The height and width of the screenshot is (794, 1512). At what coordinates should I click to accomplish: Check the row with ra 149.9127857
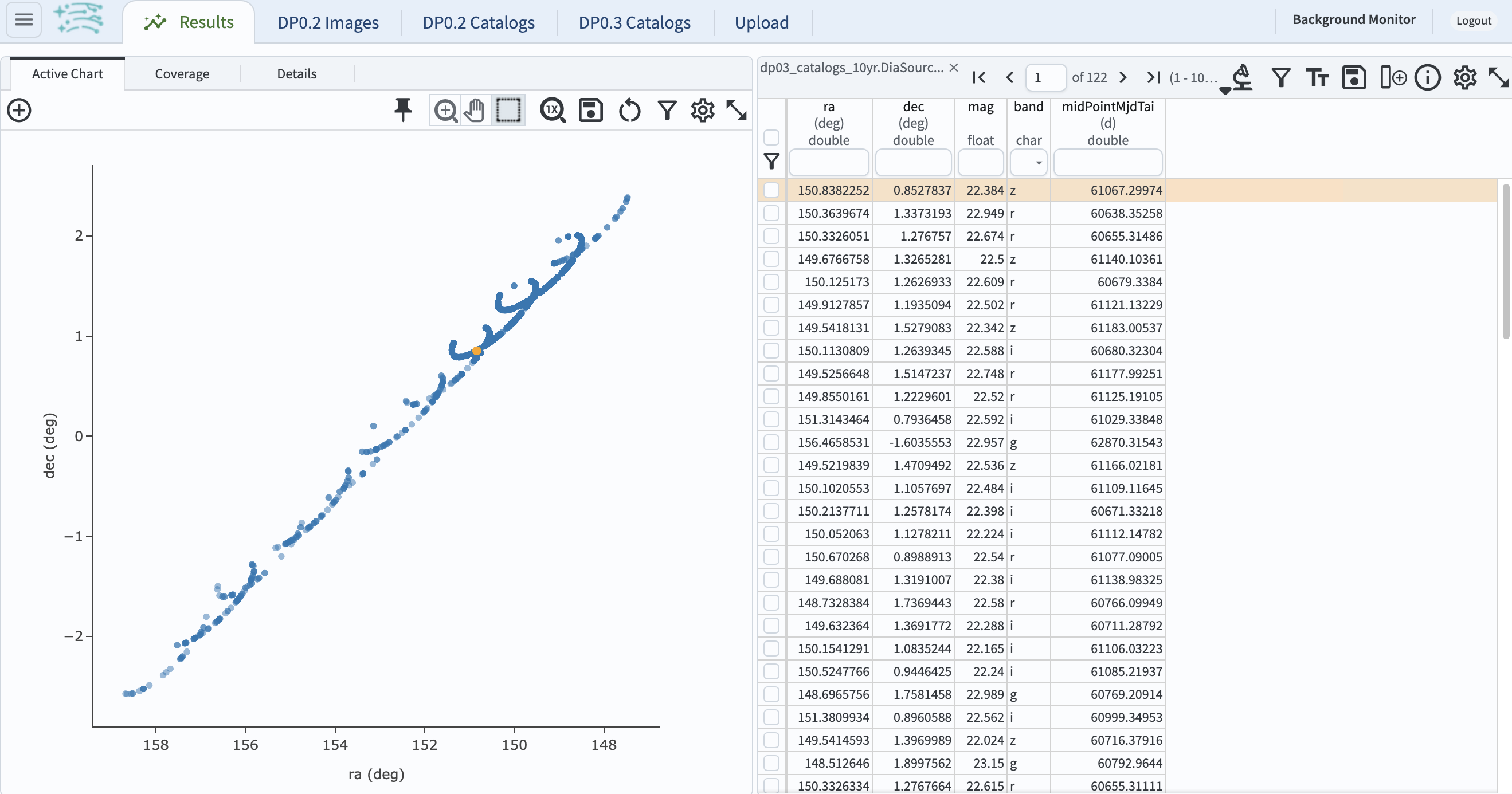(771, 305)
